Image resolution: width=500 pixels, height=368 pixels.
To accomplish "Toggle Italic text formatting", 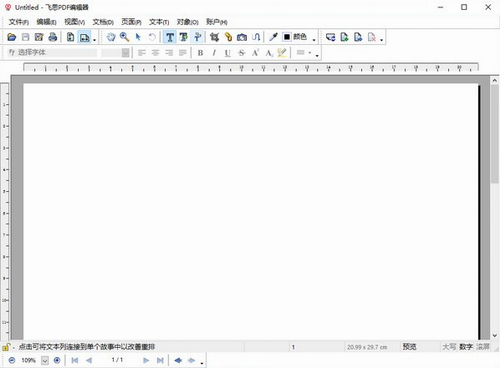I will pyautogui.click(x=214, y=53).
